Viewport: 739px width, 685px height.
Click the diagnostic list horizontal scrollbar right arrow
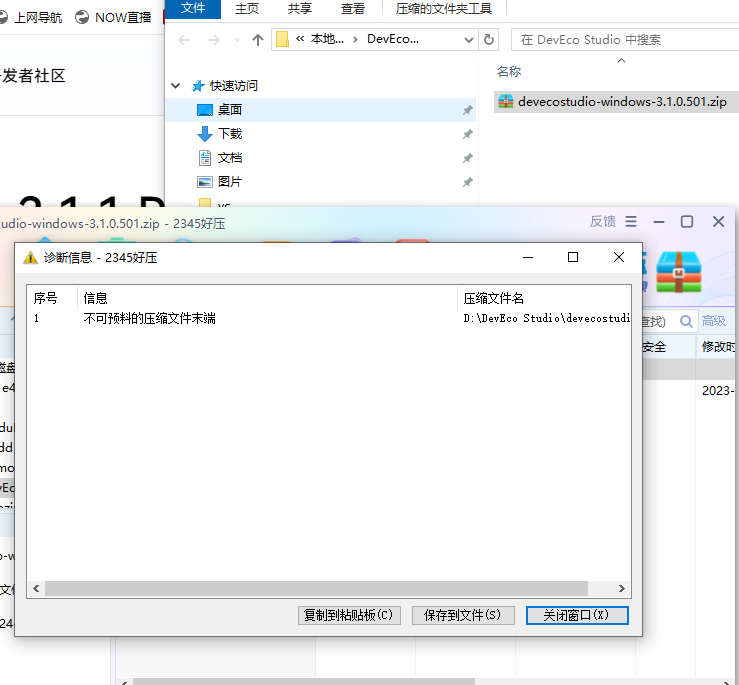pos(623,589)
